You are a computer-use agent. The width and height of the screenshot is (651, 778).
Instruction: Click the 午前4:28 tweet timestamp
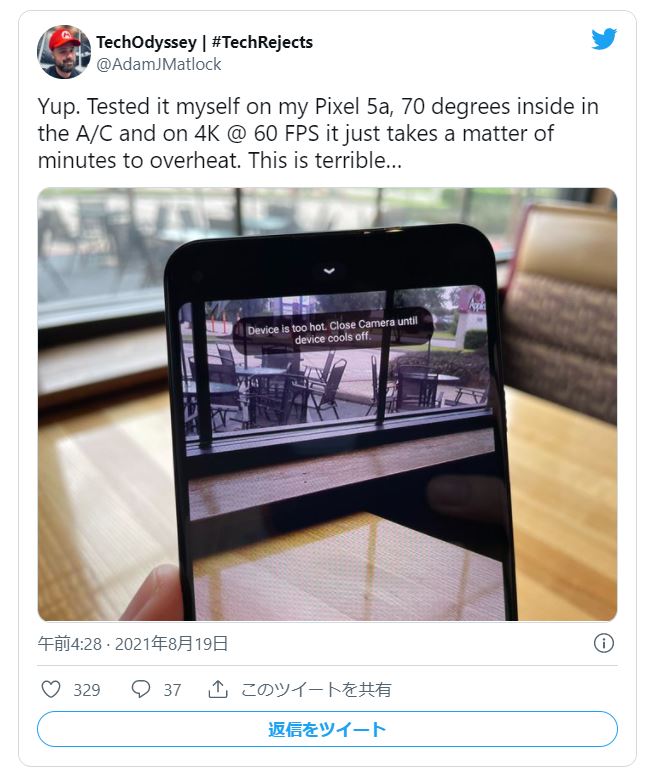tap(70, 644)
